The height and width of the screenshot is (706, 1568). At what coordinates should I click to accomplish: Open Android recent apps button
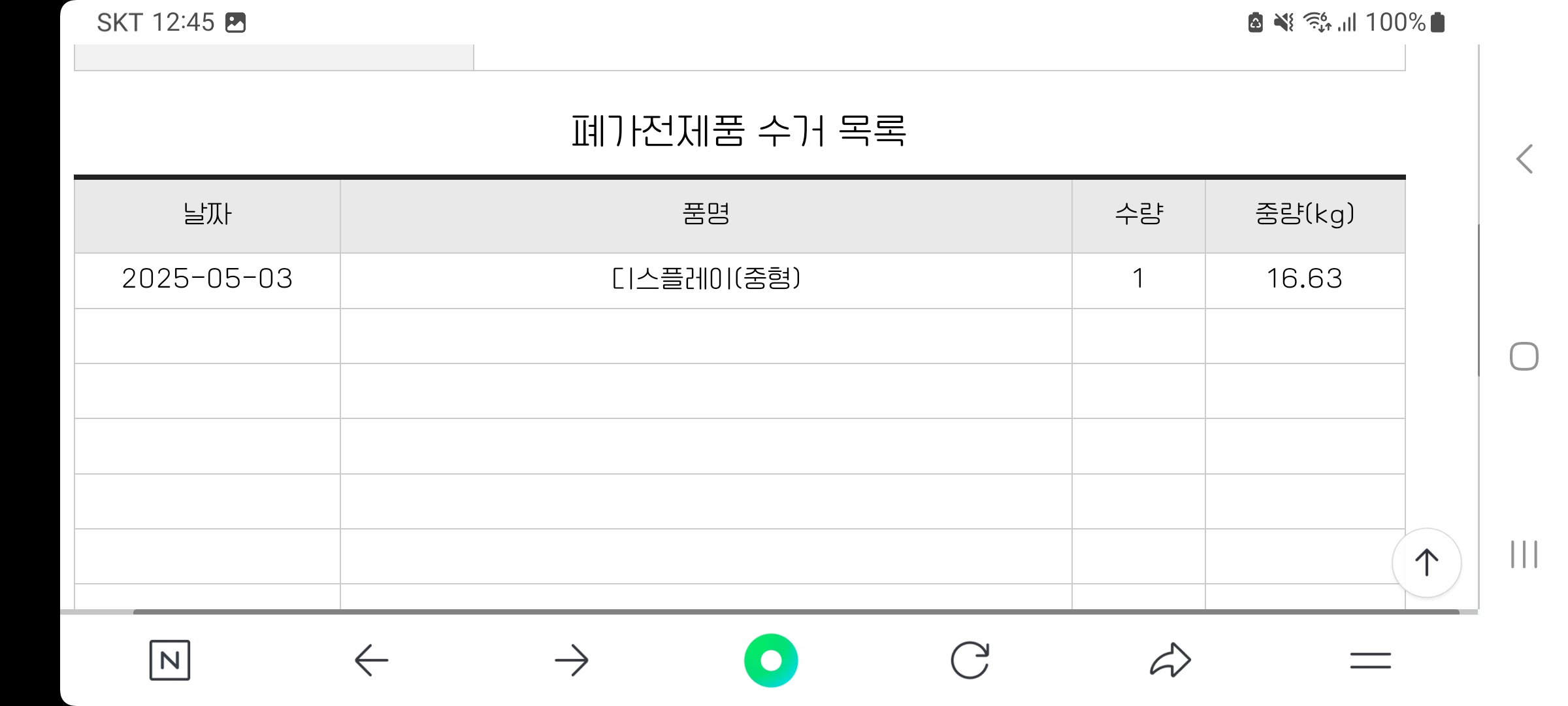click(1524, 554)
